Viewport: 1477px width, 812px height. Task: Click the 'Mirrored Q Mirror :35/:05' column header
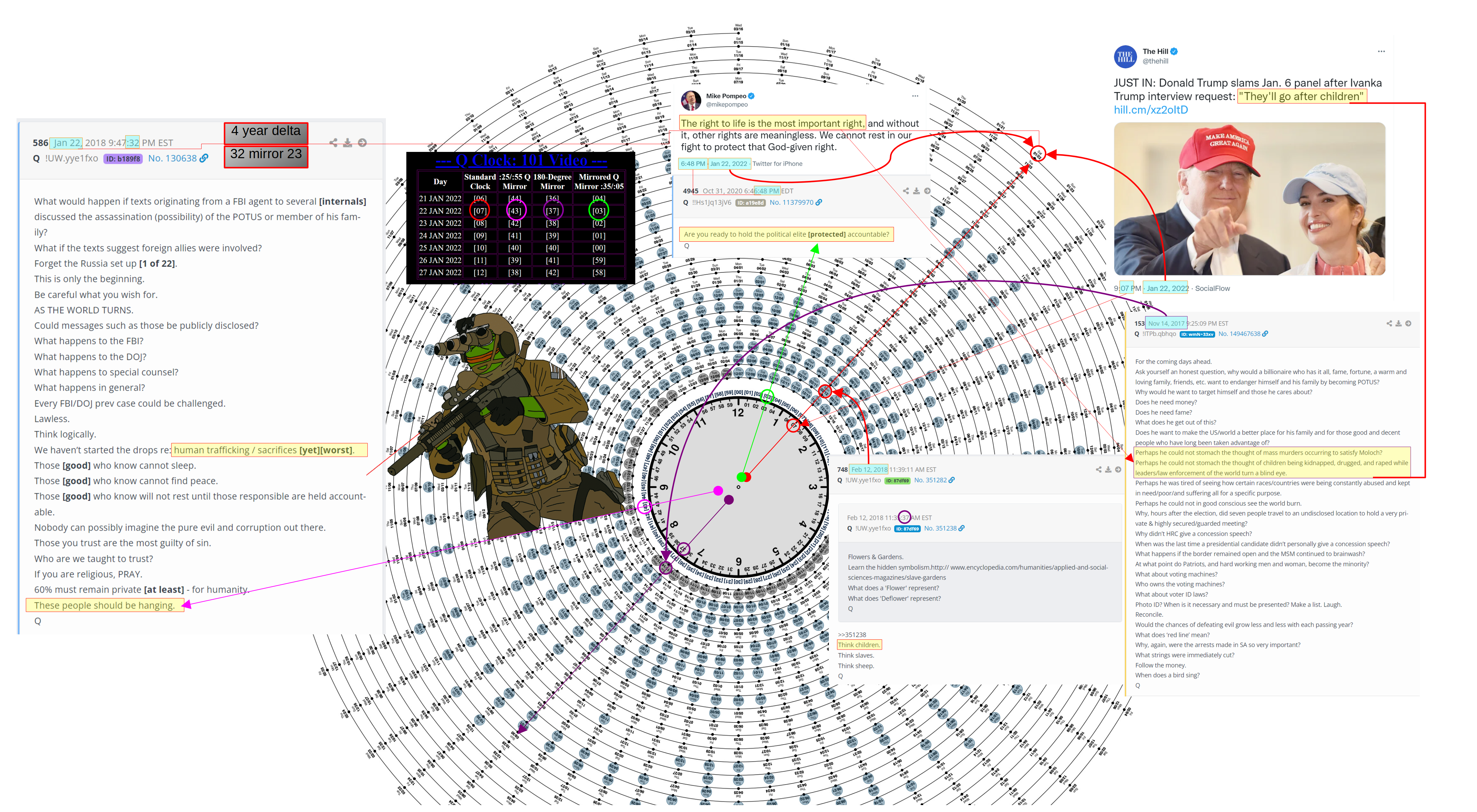click(x=599, y=181)
